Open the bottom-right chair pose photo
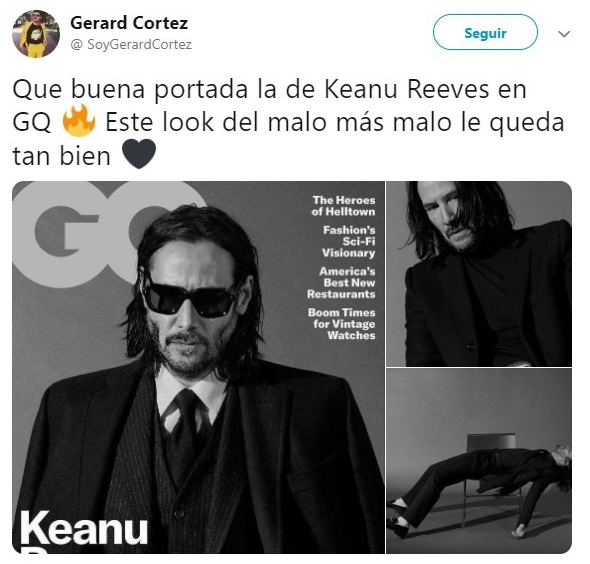 tap(479, 461)
